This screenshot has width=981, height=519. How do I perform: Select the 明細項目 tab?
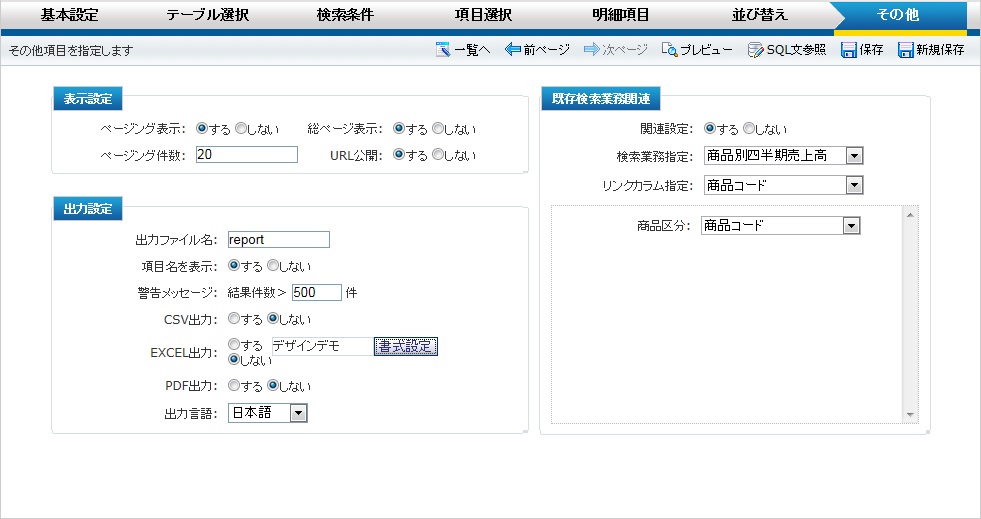(x=621, y=15)
